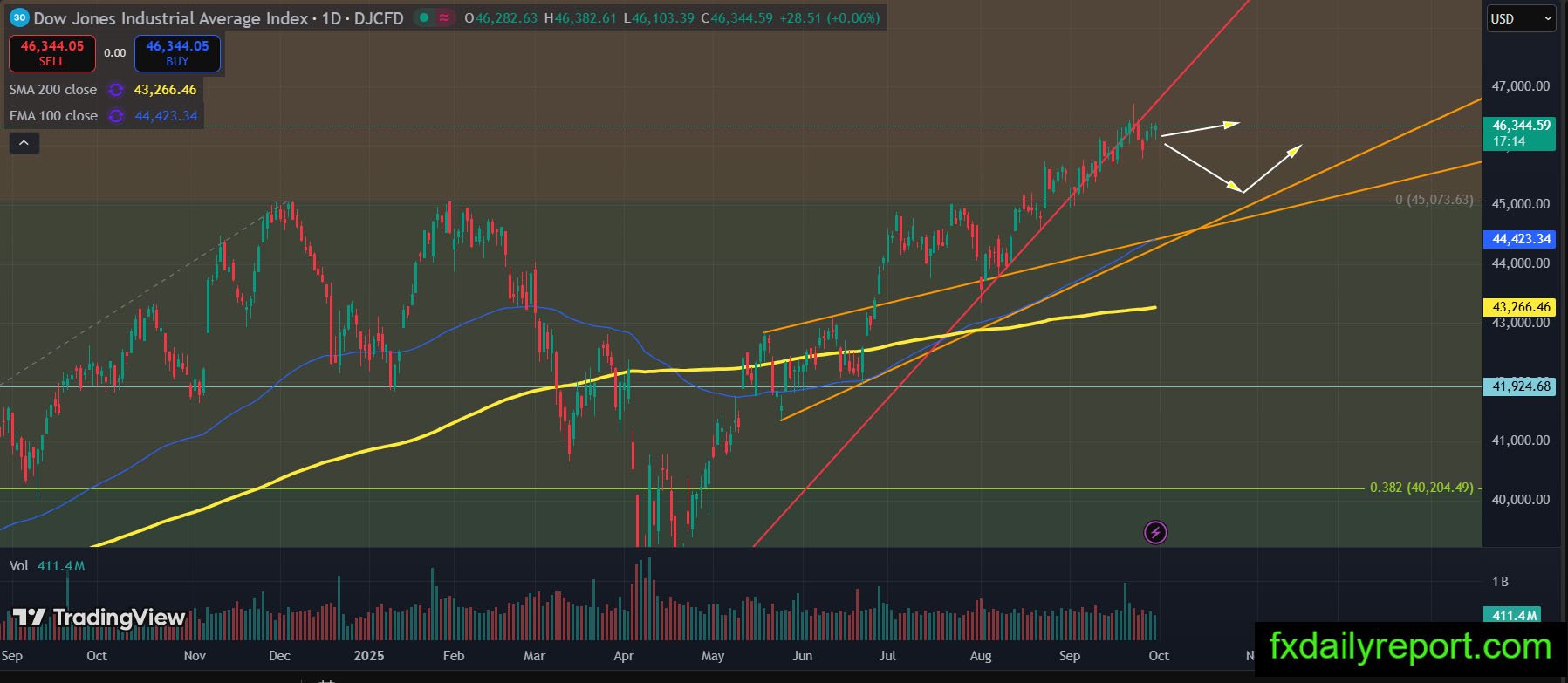Click the SMA value 43,266.46 in the legend
The width and height of the screenshot is (1568, 683).
166,90
